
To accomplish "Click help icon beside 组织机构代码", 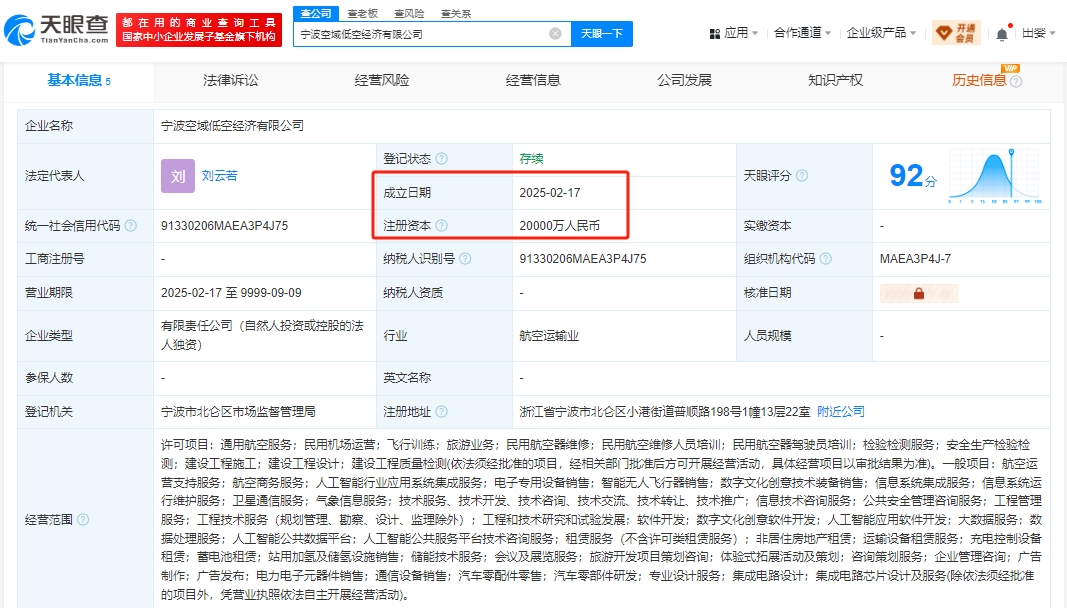I will tap(825, 259).
